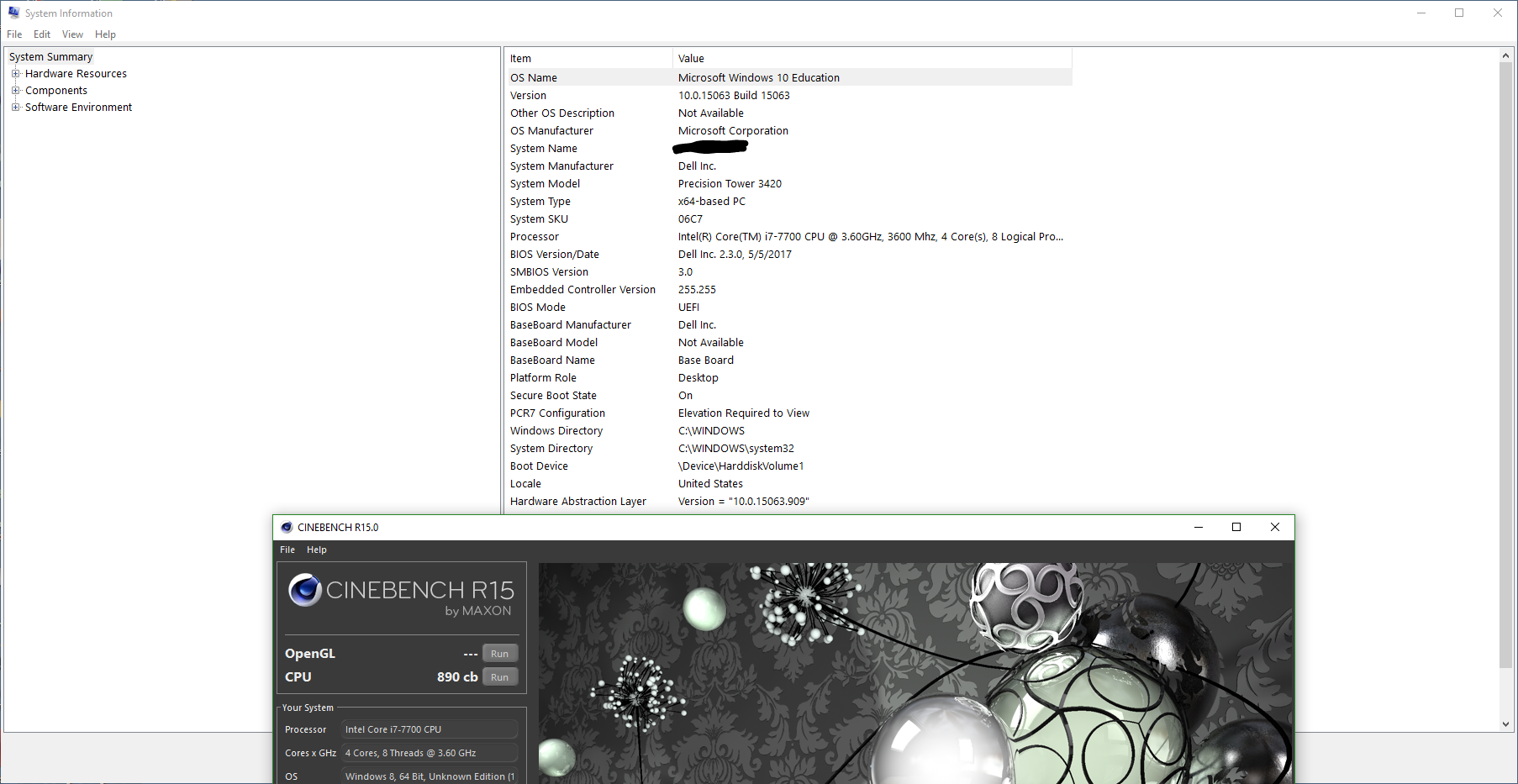
Task: Click the Intel Core i7-7700 Processor value
Action: point(871,237)
